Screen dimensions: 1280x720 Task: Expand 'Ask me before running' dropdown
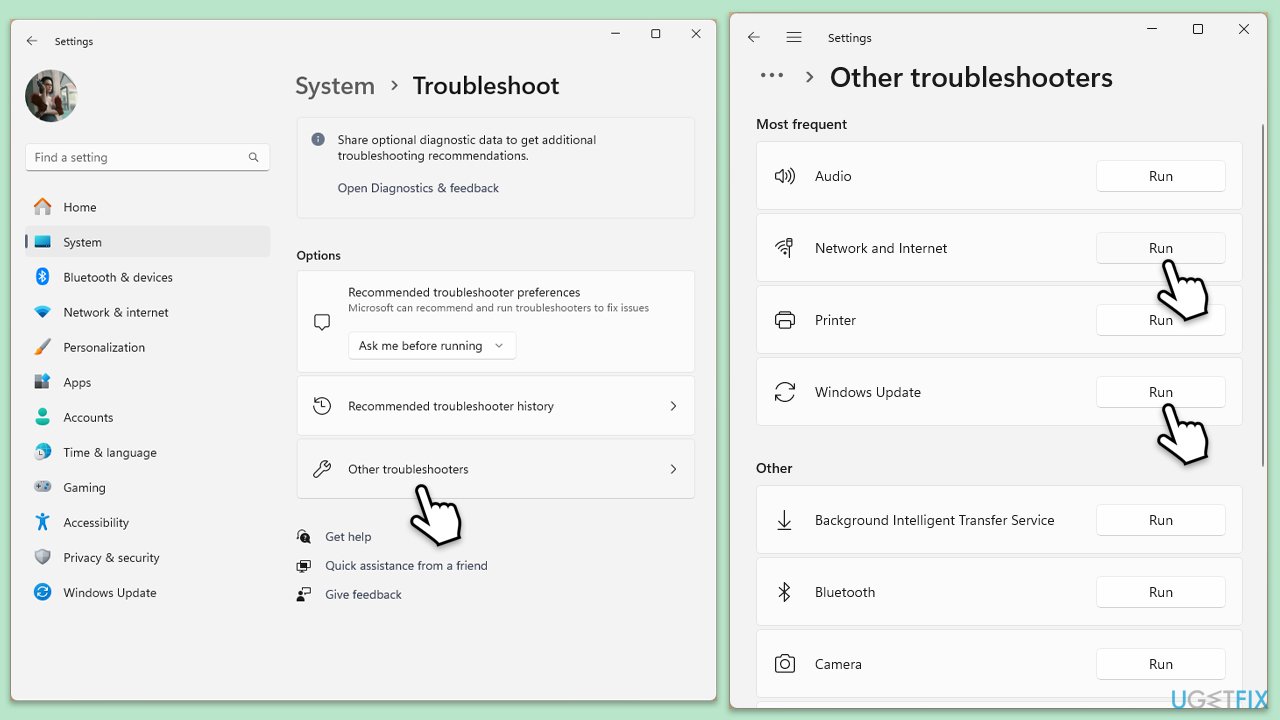432,346
